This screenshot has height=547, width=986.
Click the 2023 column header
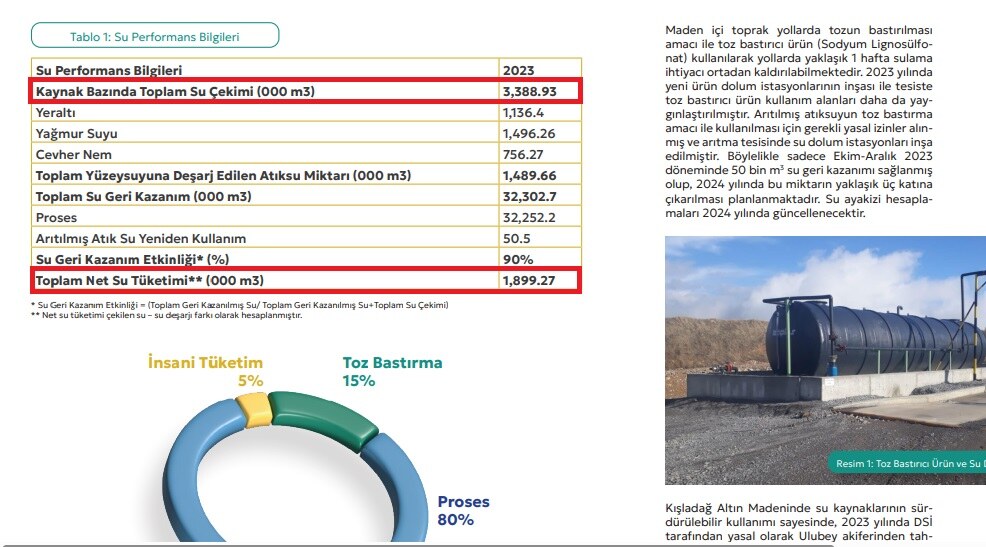[x=519, y=71]
